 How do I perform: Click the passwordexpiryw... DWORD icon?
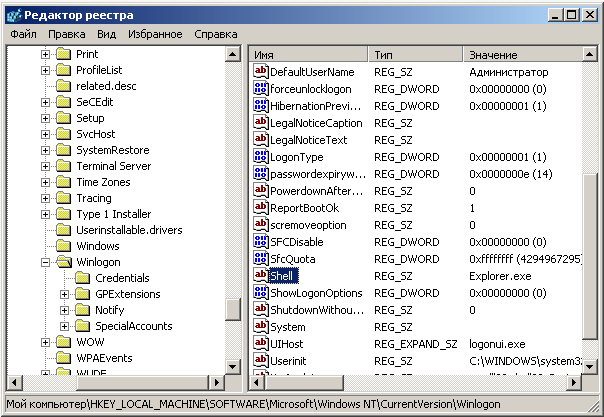click(x=260, y=174)
